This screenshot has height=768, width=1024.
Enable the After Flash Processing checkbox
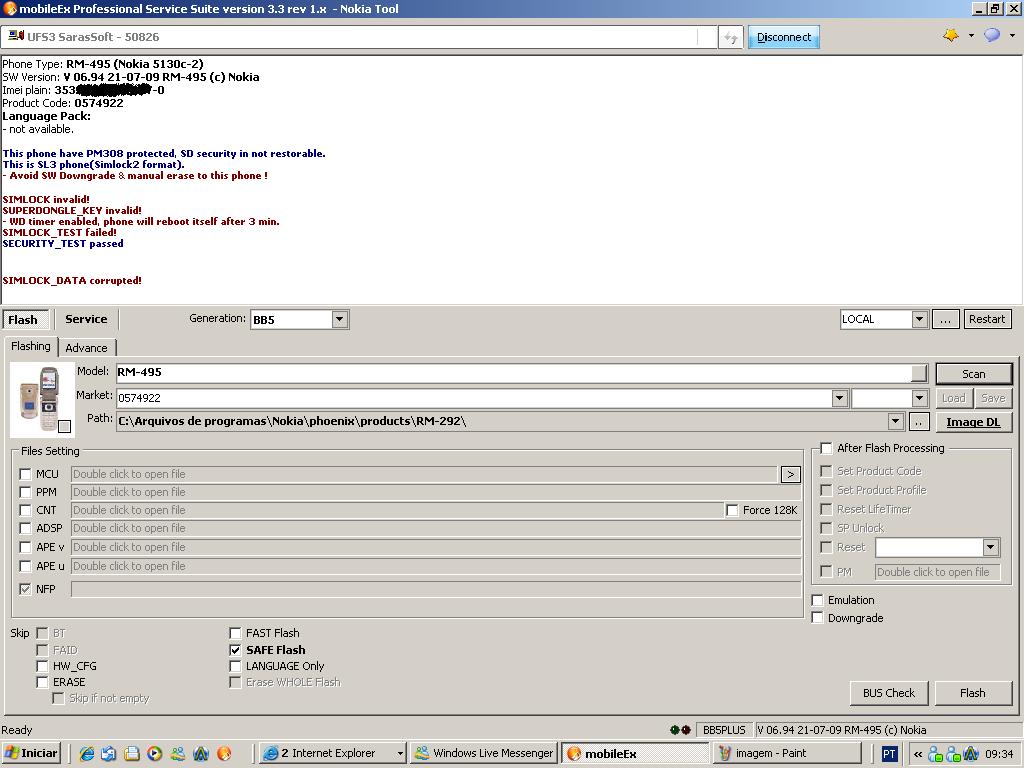click(x=827, y=448)
